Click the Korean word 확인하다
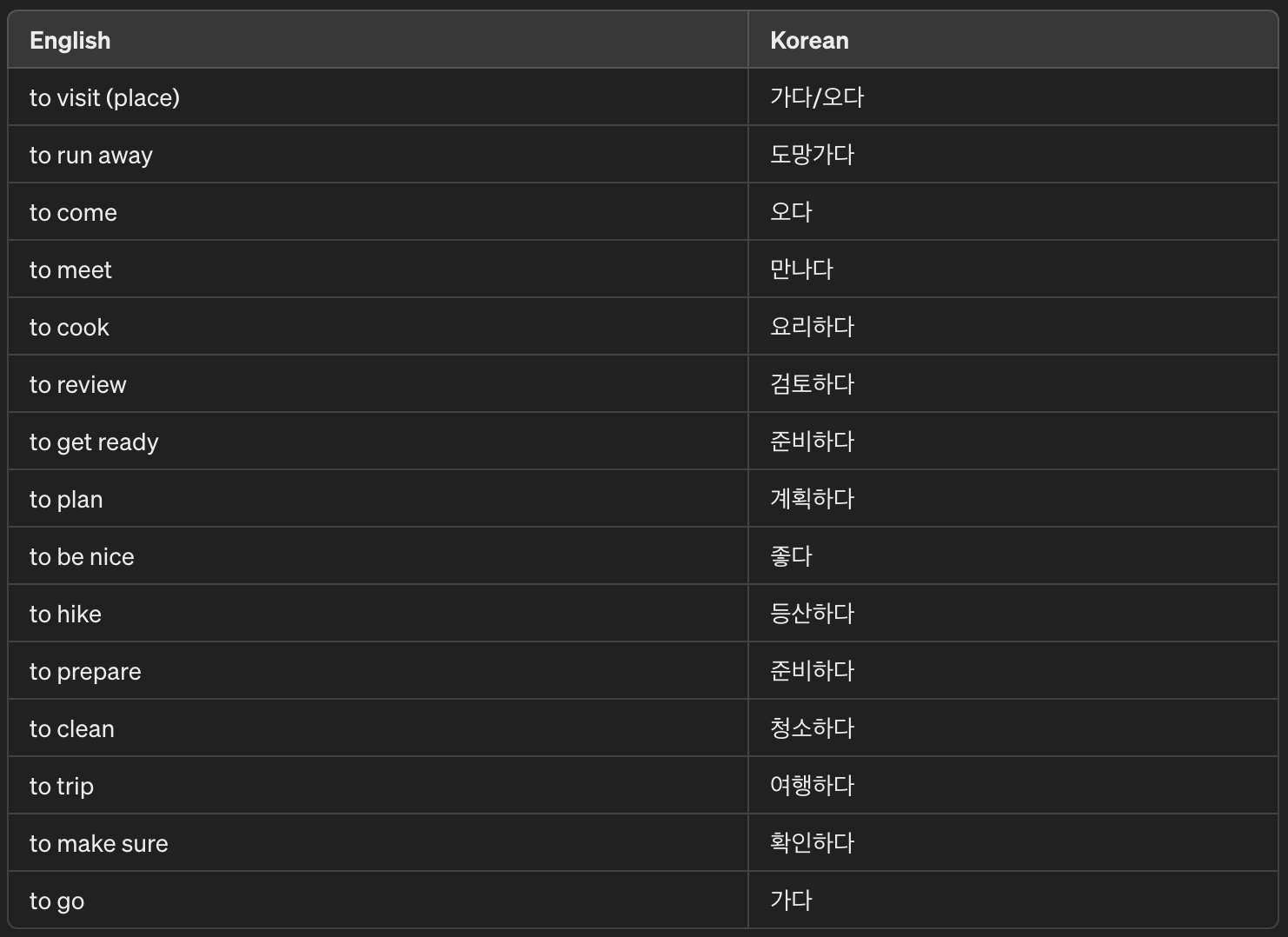Image resolution: width=1288 pixels, height=937 pixels. 813,843
